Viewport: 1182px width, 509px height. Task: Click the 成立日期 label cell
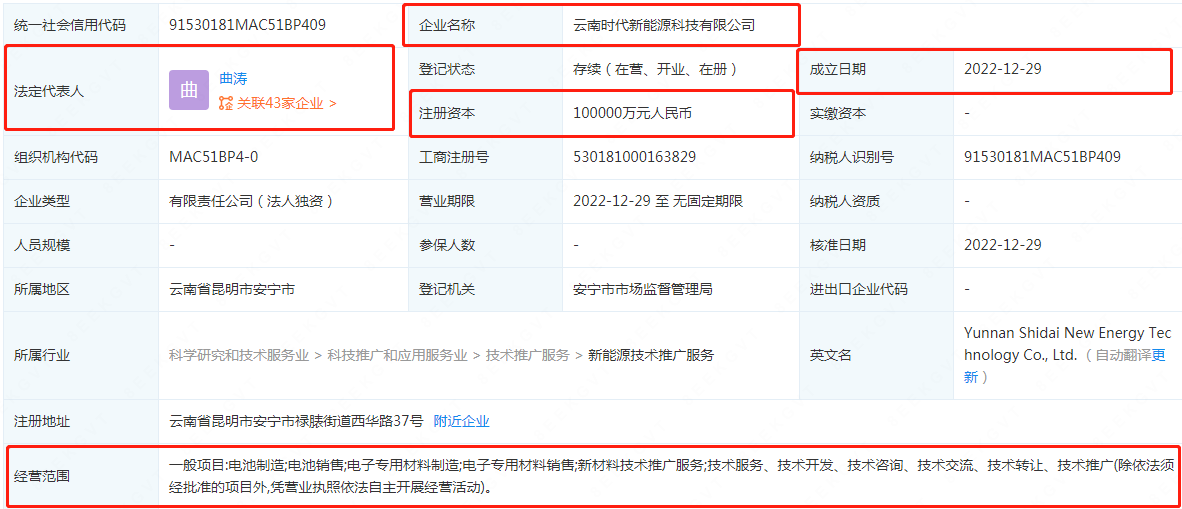click(x=876, y=69)
